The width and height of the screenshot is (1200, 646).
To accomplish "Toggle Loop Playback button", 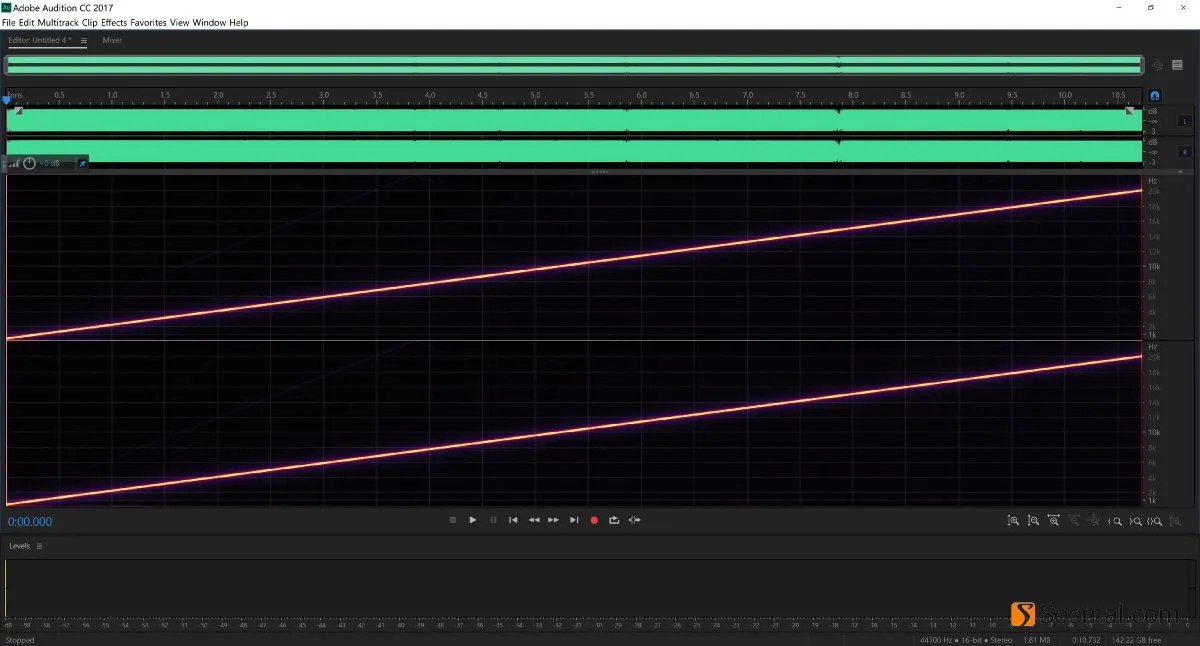I will [x=614, y=520].
